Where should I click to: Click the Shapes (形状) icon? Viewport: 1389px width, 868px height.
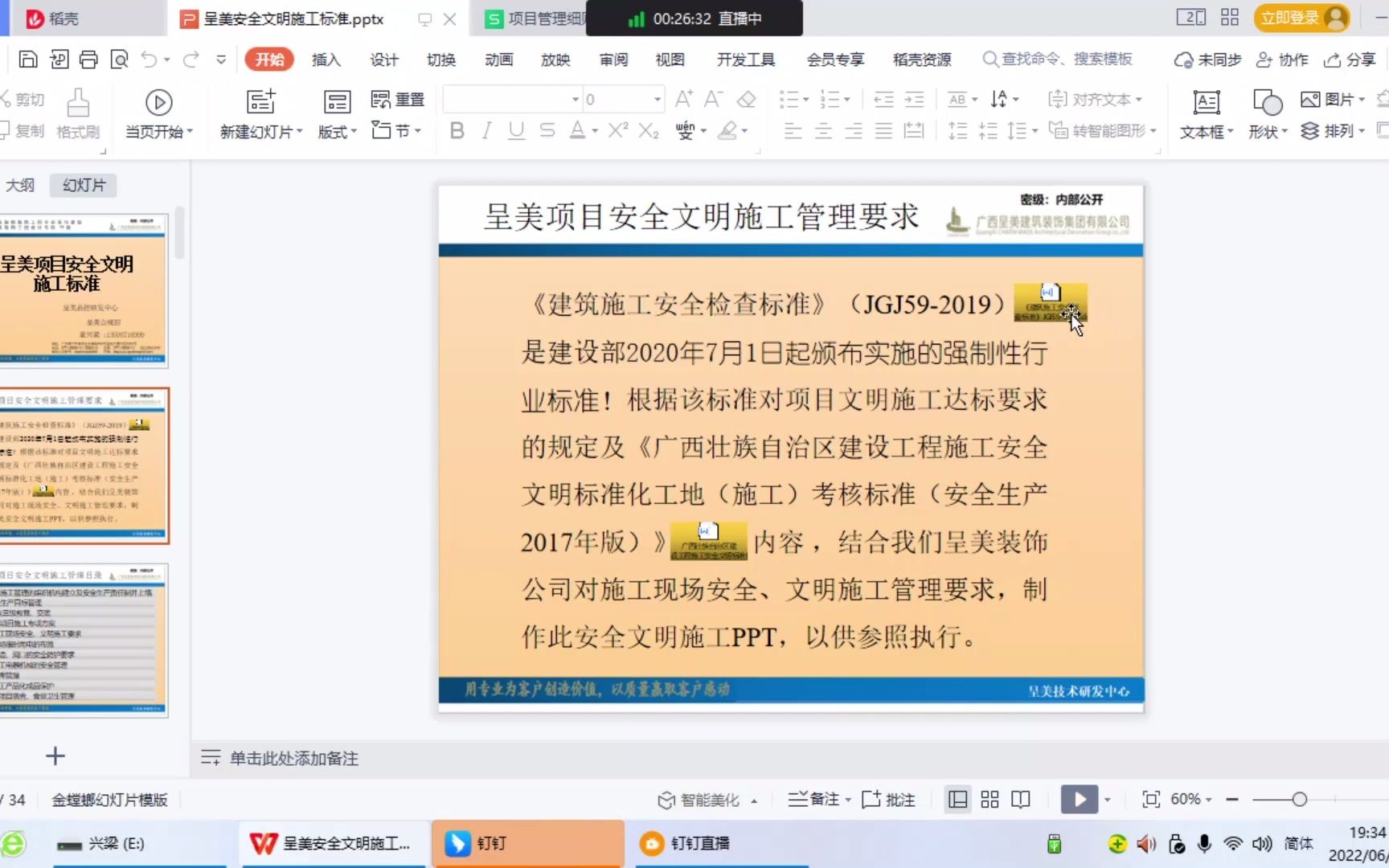pos(1268,102)
